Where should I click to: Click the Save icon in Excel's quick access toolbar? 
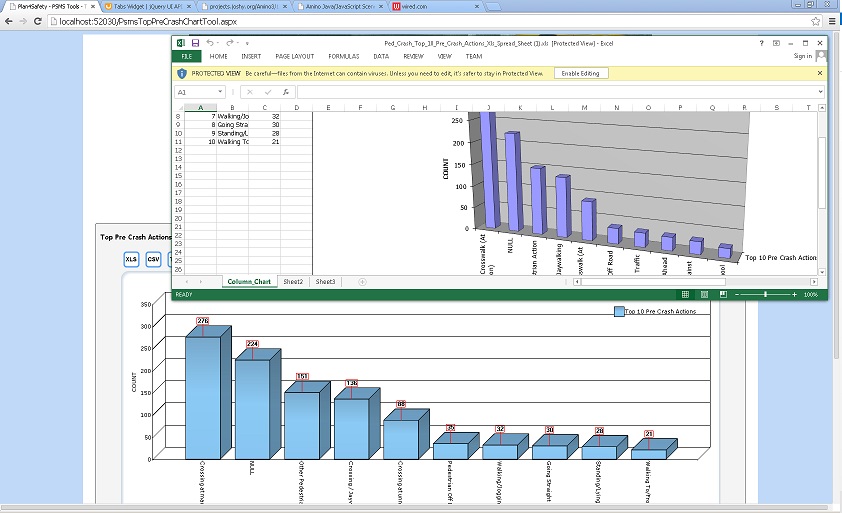point(195,43)
